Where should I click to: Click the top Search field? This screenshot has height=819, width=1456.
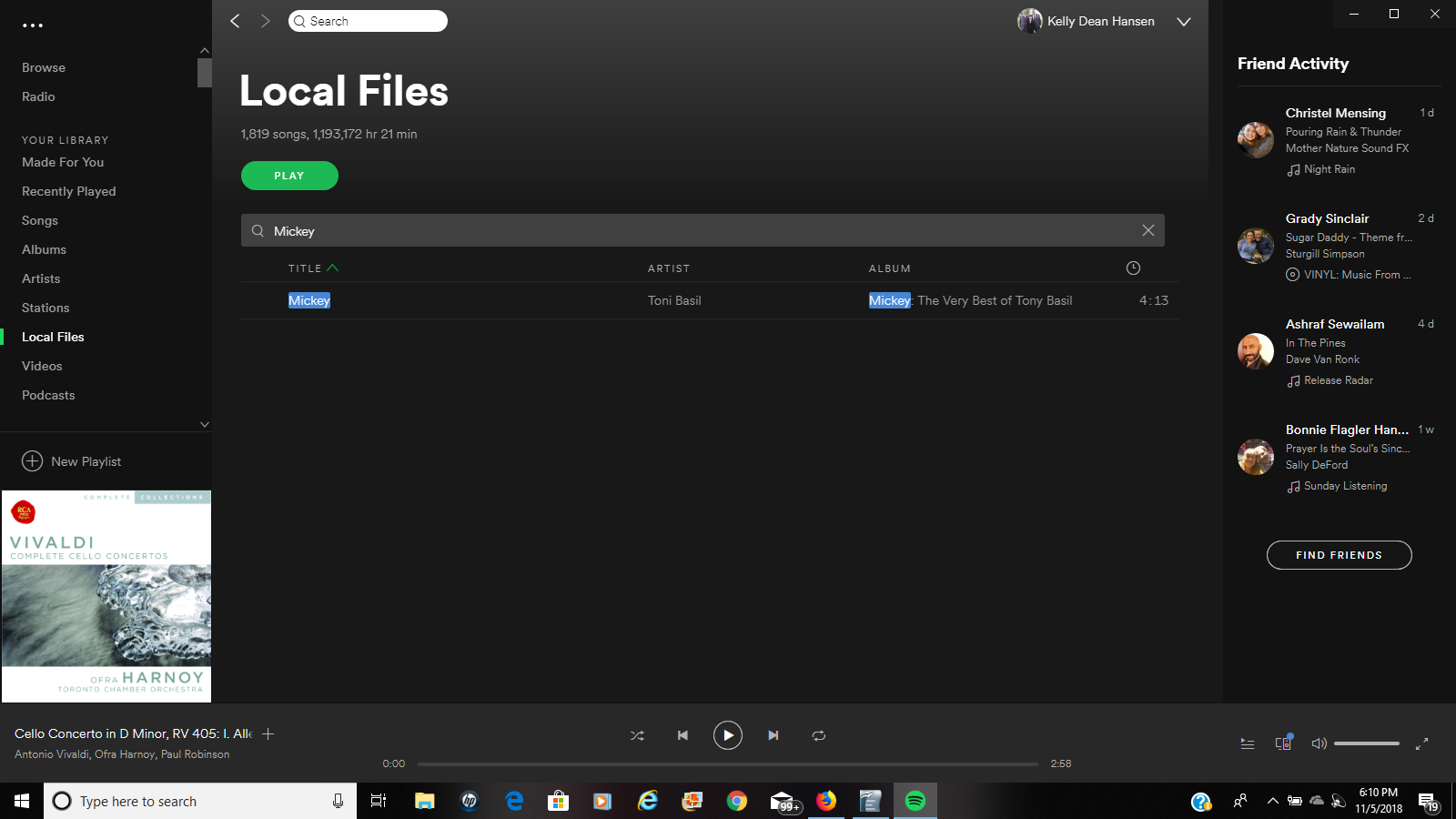(x=368, y=21)
